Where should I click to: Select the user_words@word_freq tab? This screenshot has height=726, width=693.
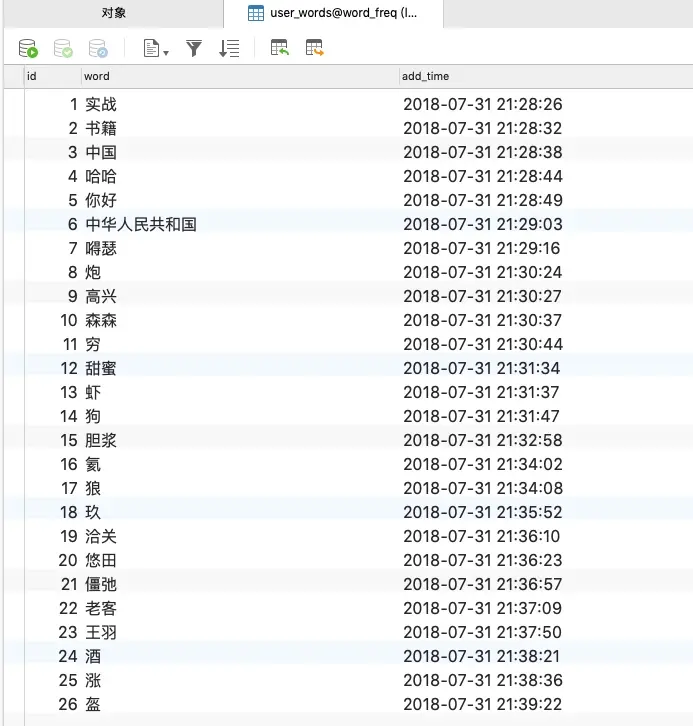coord(333,13)
